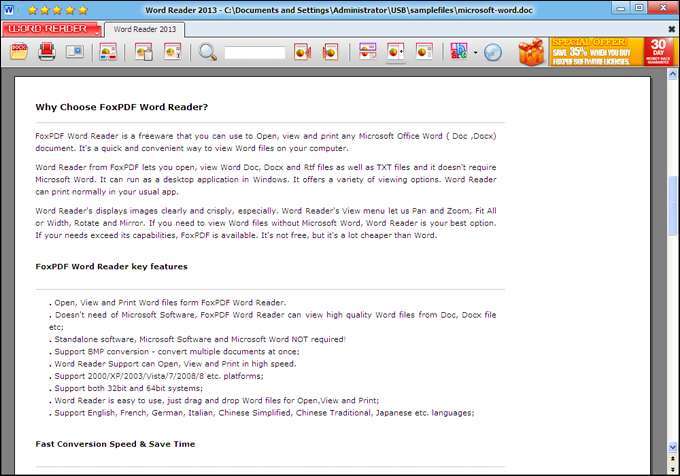Click the line 'Support 2000/XP/2003/Vista/7/2008/8 etc. platforms;'
Viewport: 680px width, 476px height.
point(157,376)
